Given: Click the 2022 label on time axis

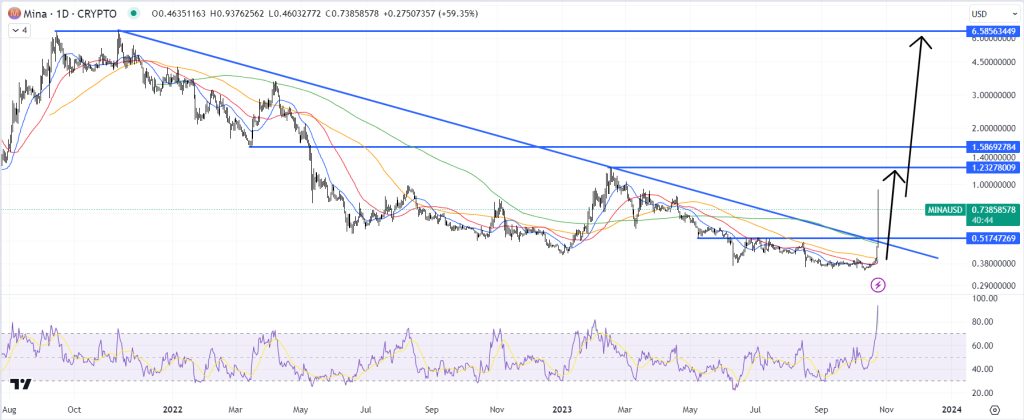Looking at the screenshot, I should [x=172, y=410].
